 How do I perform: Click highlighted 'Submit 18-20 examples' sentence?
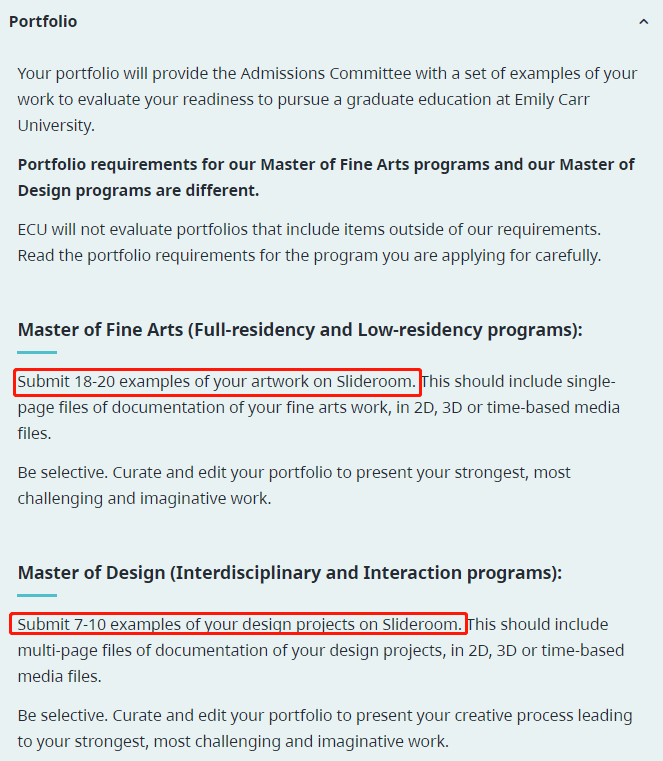[x=217, y=382]
